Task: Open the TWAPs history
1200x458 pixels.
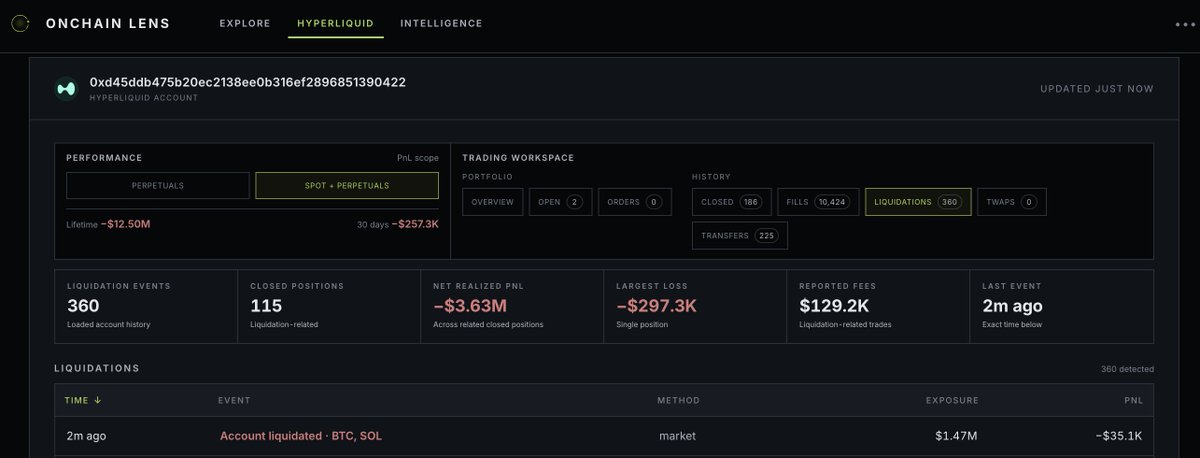Action: (x=1011, y=202)
